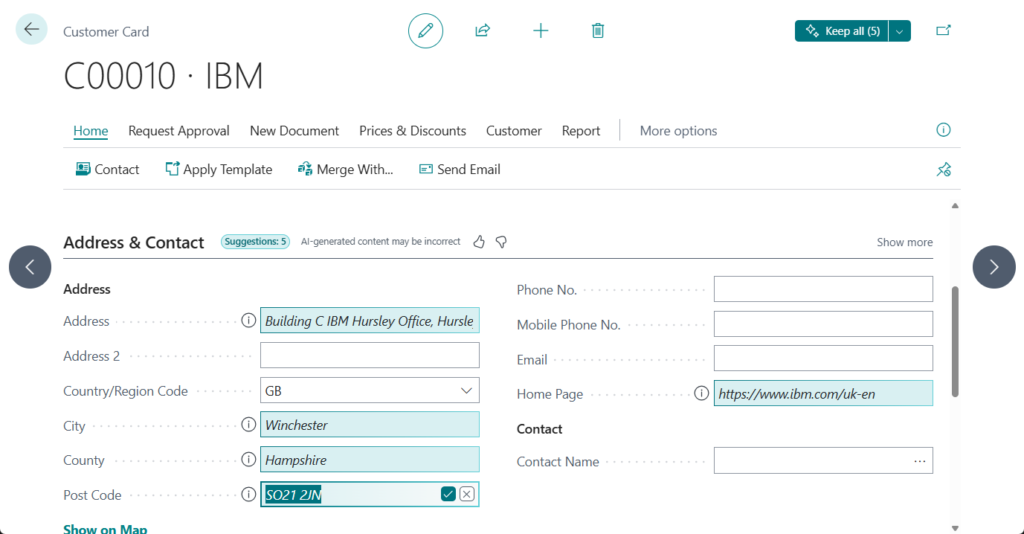Click the pencil edit icon

click(x=425, y=31)
